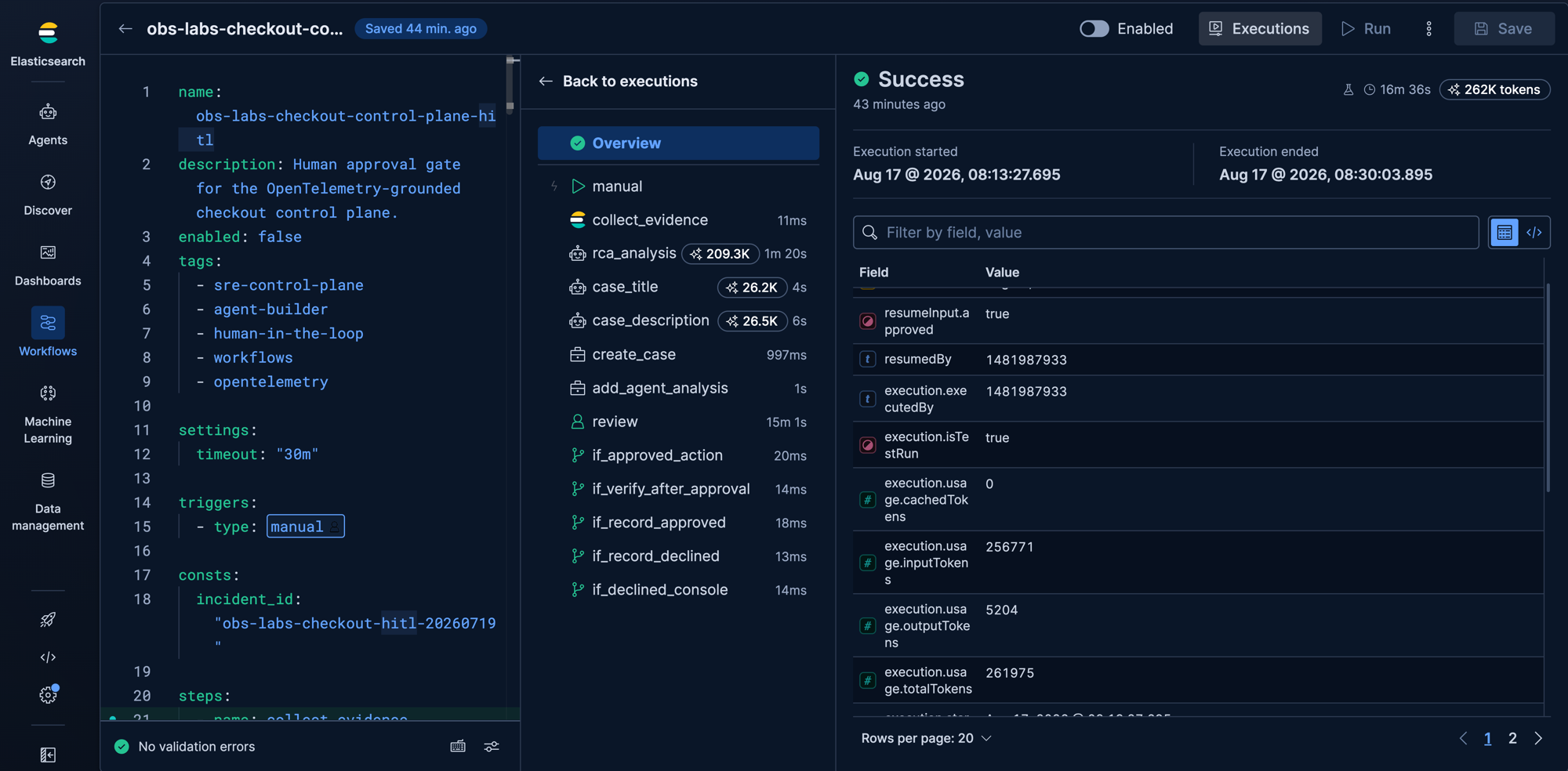Click the No validation errors status

tap(185, 747)
